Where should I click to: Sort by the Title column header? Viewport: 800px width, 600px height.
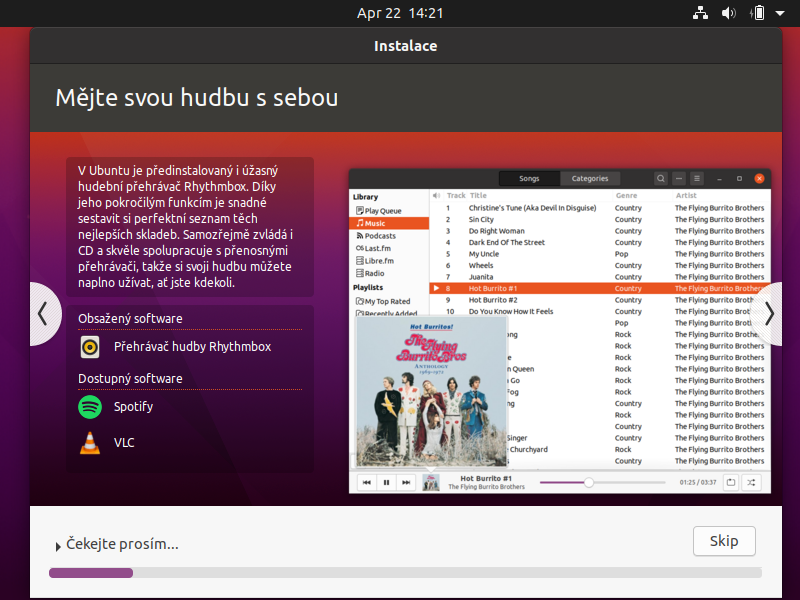[478, 195]
